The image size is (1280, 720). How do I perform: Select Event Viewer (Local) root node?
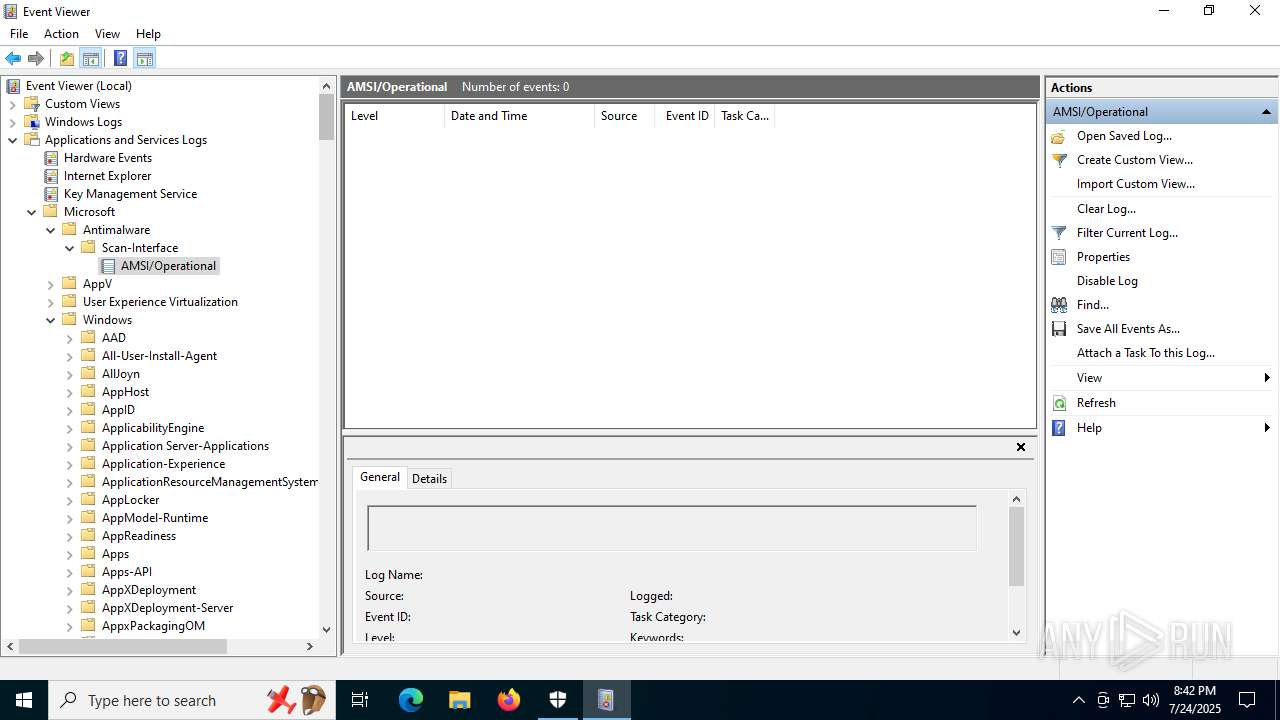pos(78,86)
